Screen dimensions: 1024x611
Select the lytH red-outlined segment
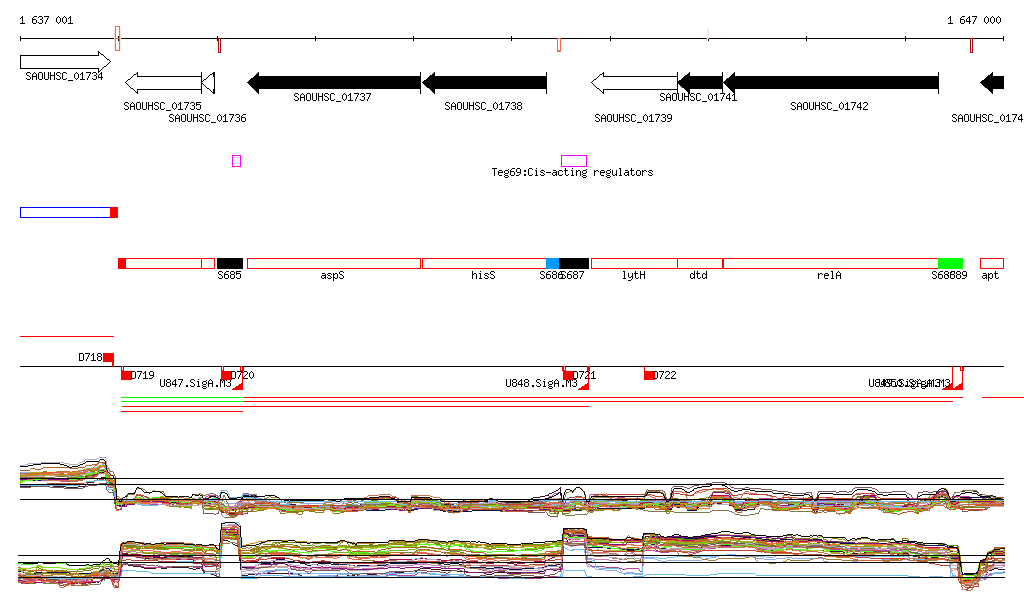[634, 263]
